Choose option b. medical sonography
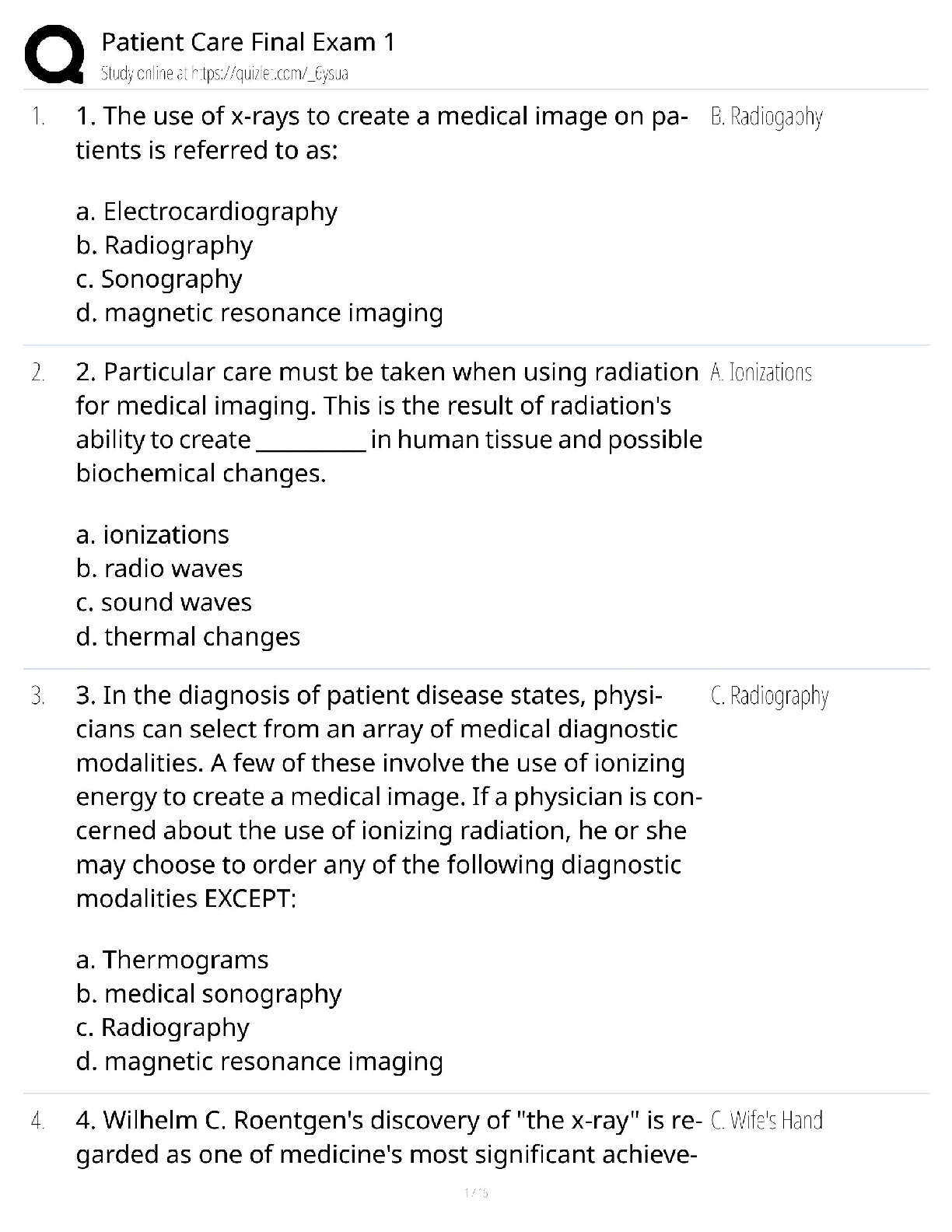The width and height of the screenshot is (952, 1232). (x=208, y=993)
